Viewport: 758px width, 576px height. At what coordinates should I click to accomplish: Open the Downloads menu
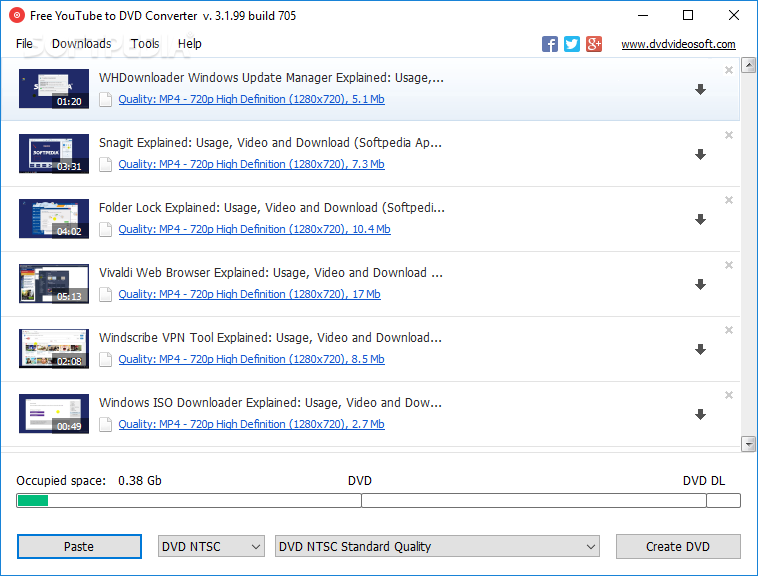pos(82,44)
